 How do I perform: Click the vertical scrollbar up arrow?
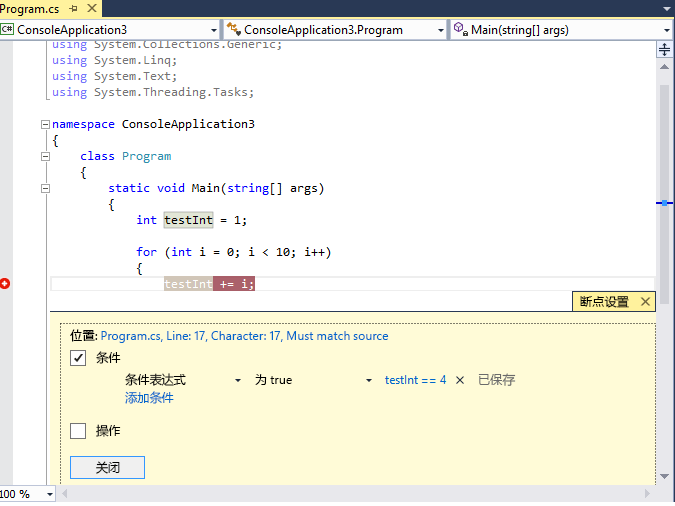pos(664,67)
